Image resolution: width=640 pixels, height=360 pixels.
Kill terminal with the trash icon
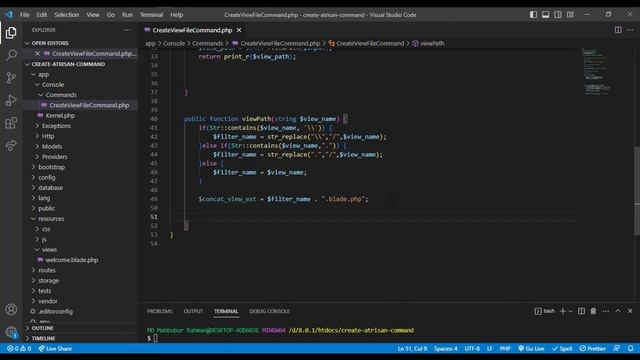pos(593,311)
